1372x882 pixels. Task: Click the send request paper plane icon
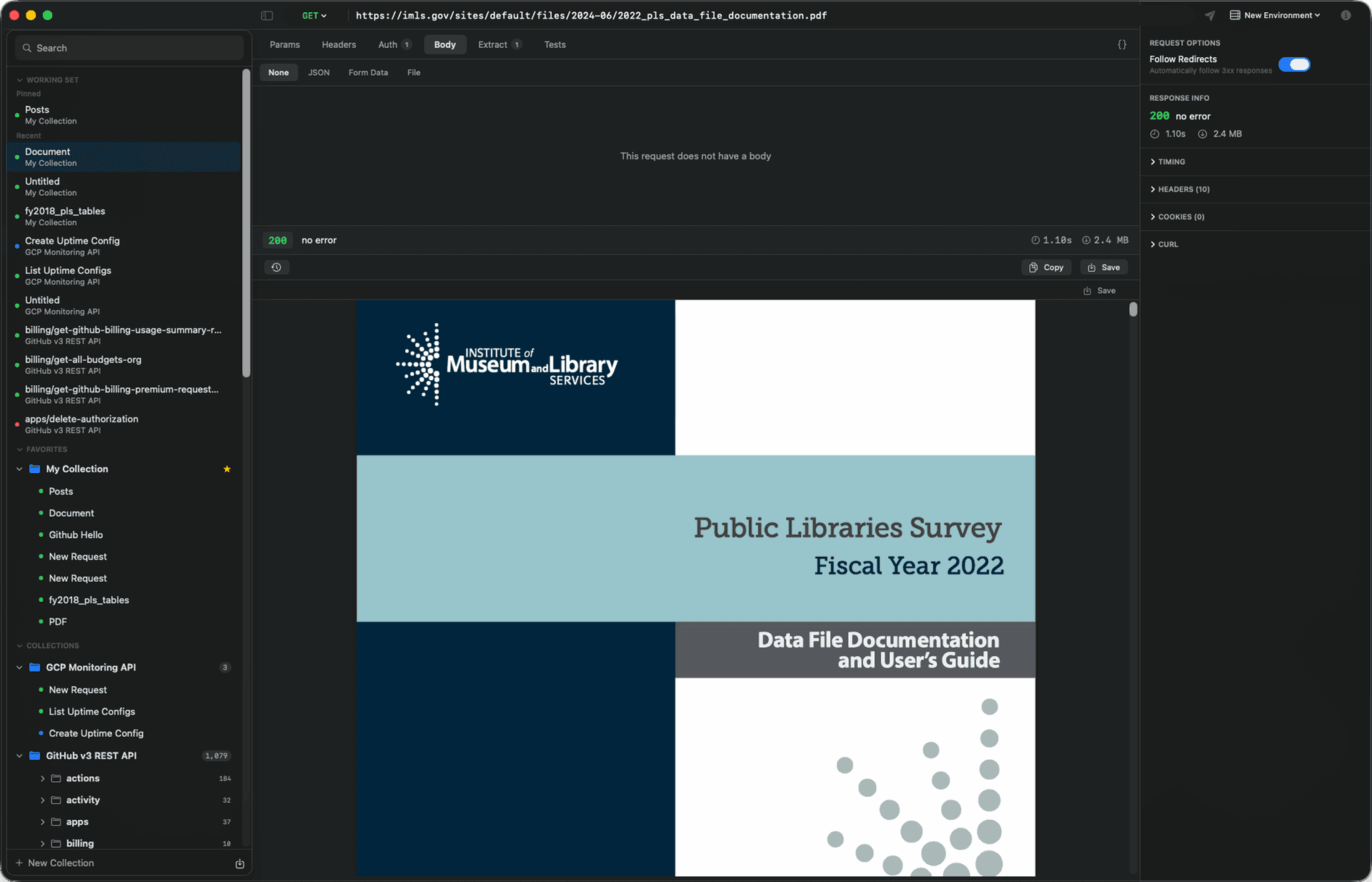coord(1209,15)
